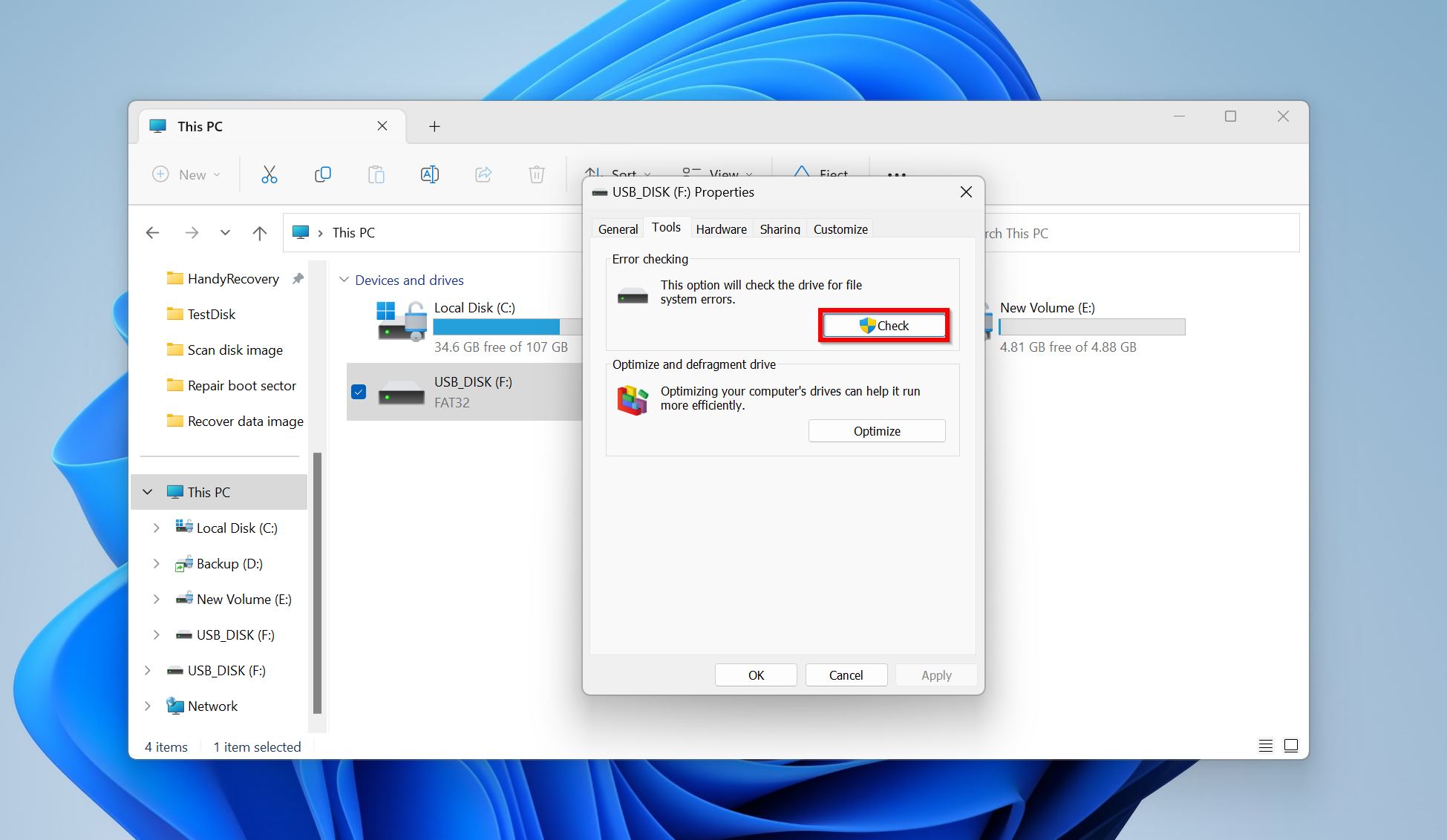Image resolution: width=1447 pixels, height=840 pixels.
Task: Expand Local Disk C: in sidebar
Action: tap(154, 527)
